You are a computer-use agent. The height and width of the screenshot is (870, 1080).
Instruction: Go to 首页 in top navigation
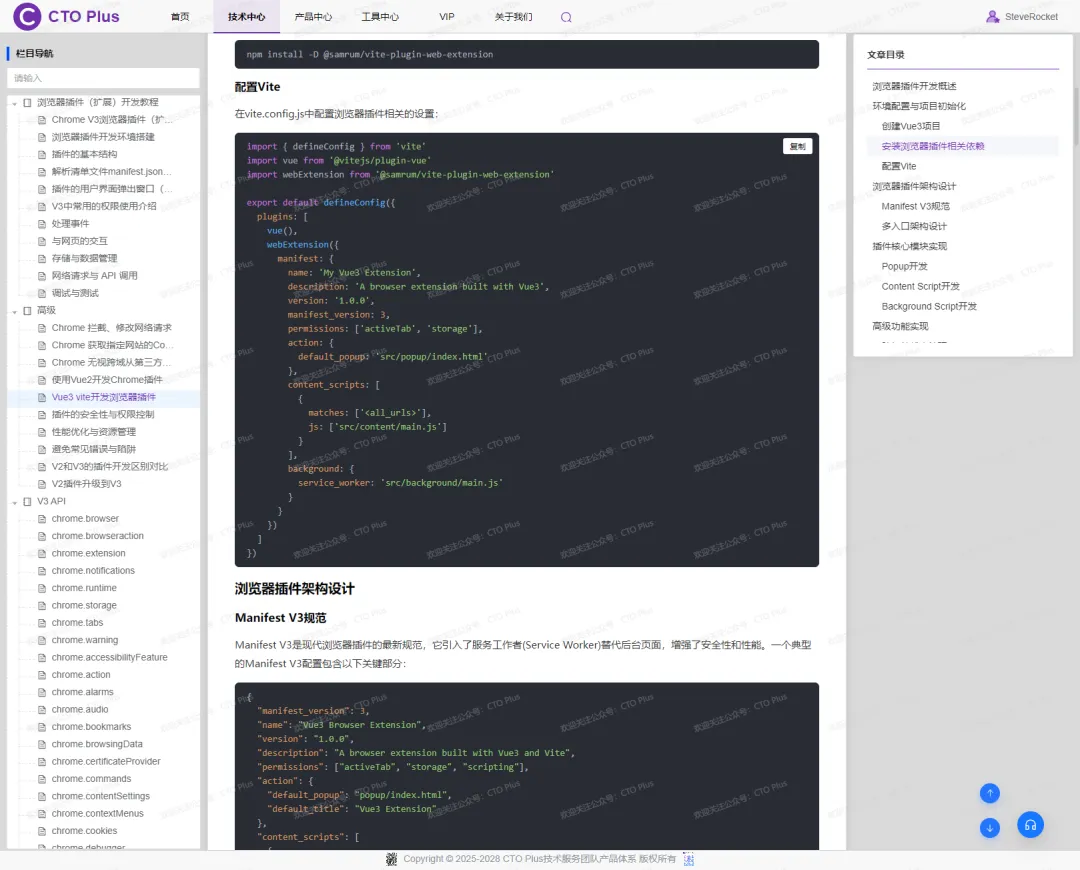coord(180,17)
